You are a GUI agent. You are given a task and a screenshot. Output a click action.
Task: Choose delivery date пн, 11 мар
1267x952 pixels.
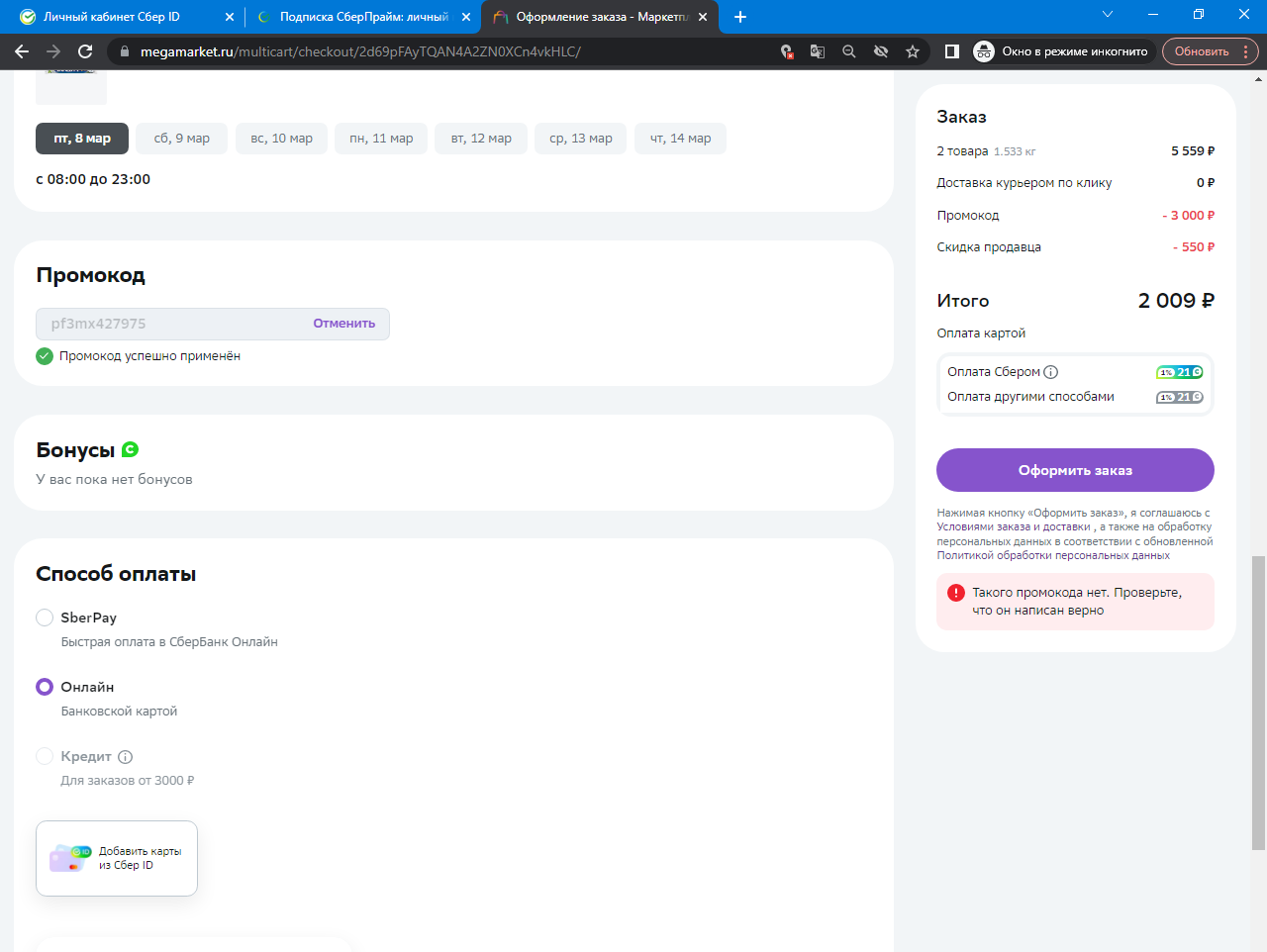[381, 139]
